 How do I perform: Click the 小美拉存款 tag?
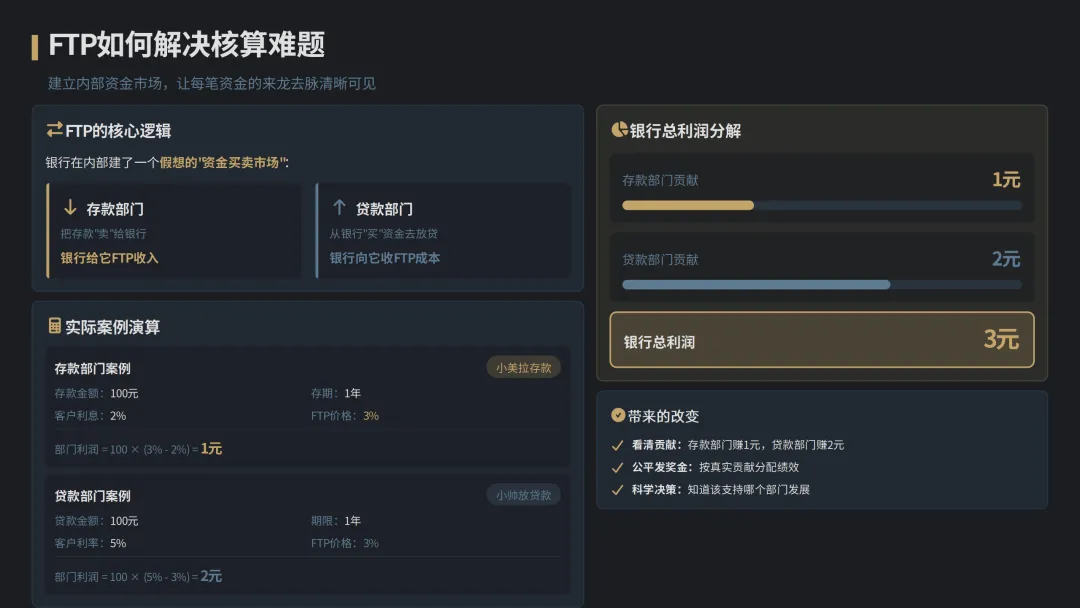click(x=523, y=368)
